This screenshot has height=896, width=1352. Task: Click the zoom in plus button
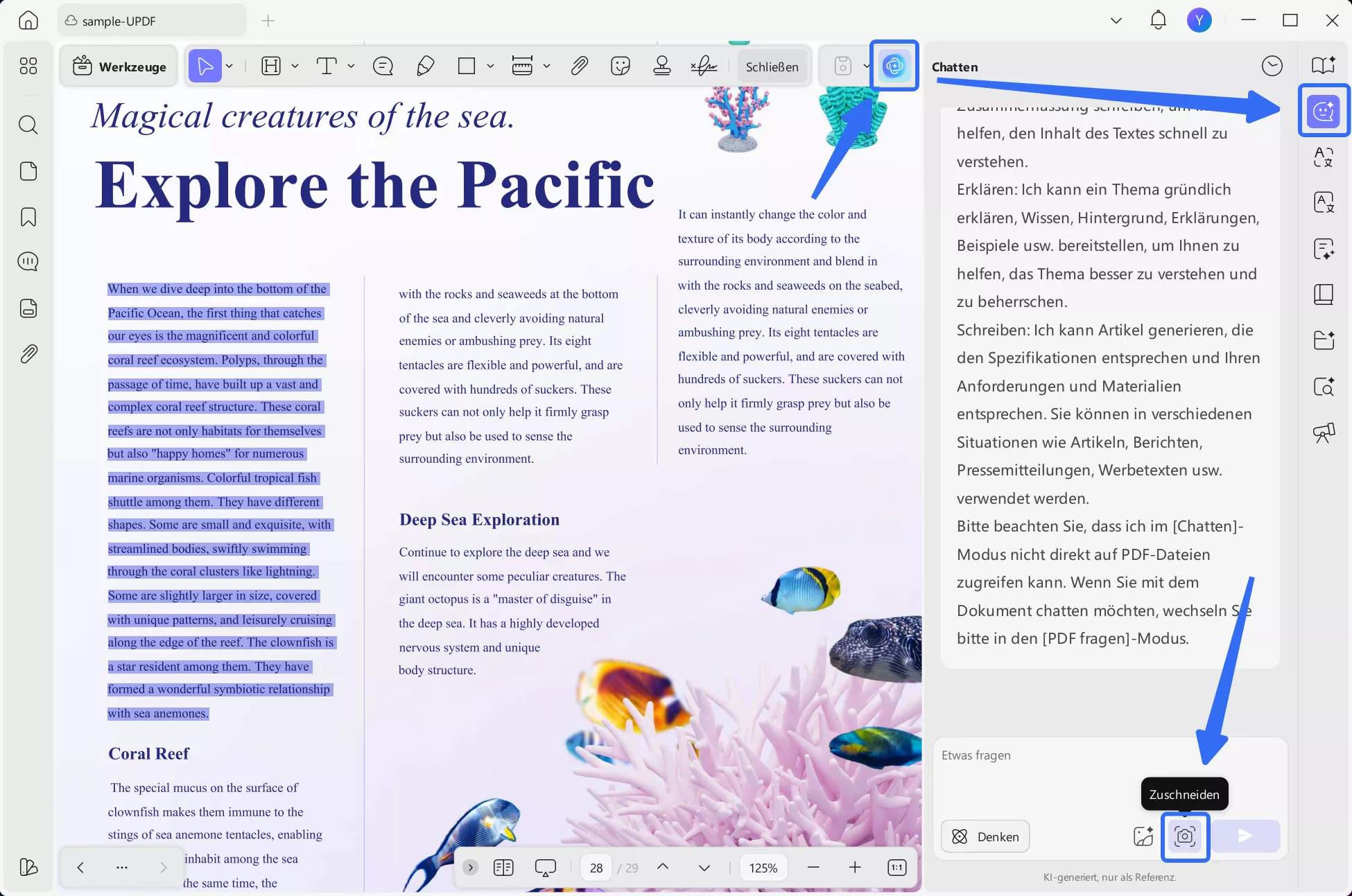[x=855, y=868]
